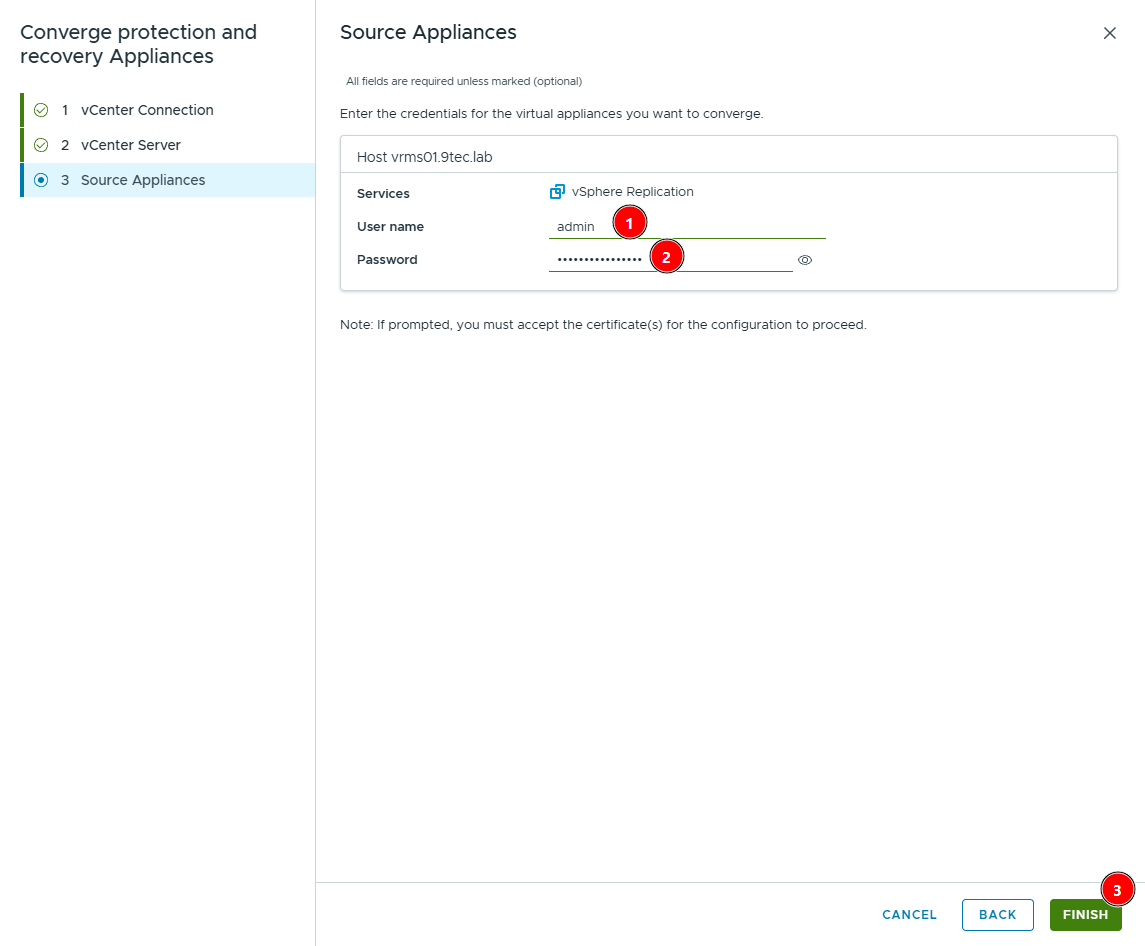Click the Password label
Viewport: 1145px width, 946px height.
click(387, 259)
